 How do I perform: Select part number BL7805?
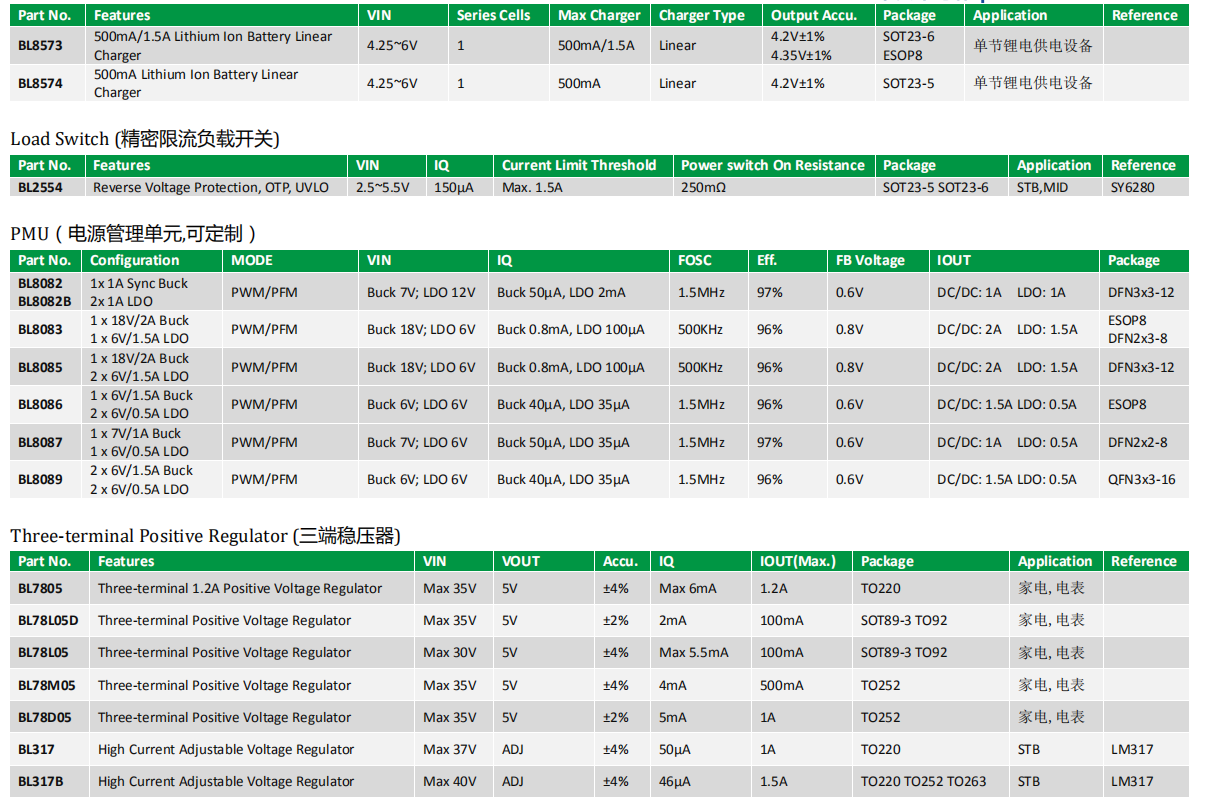click(40, 588)
